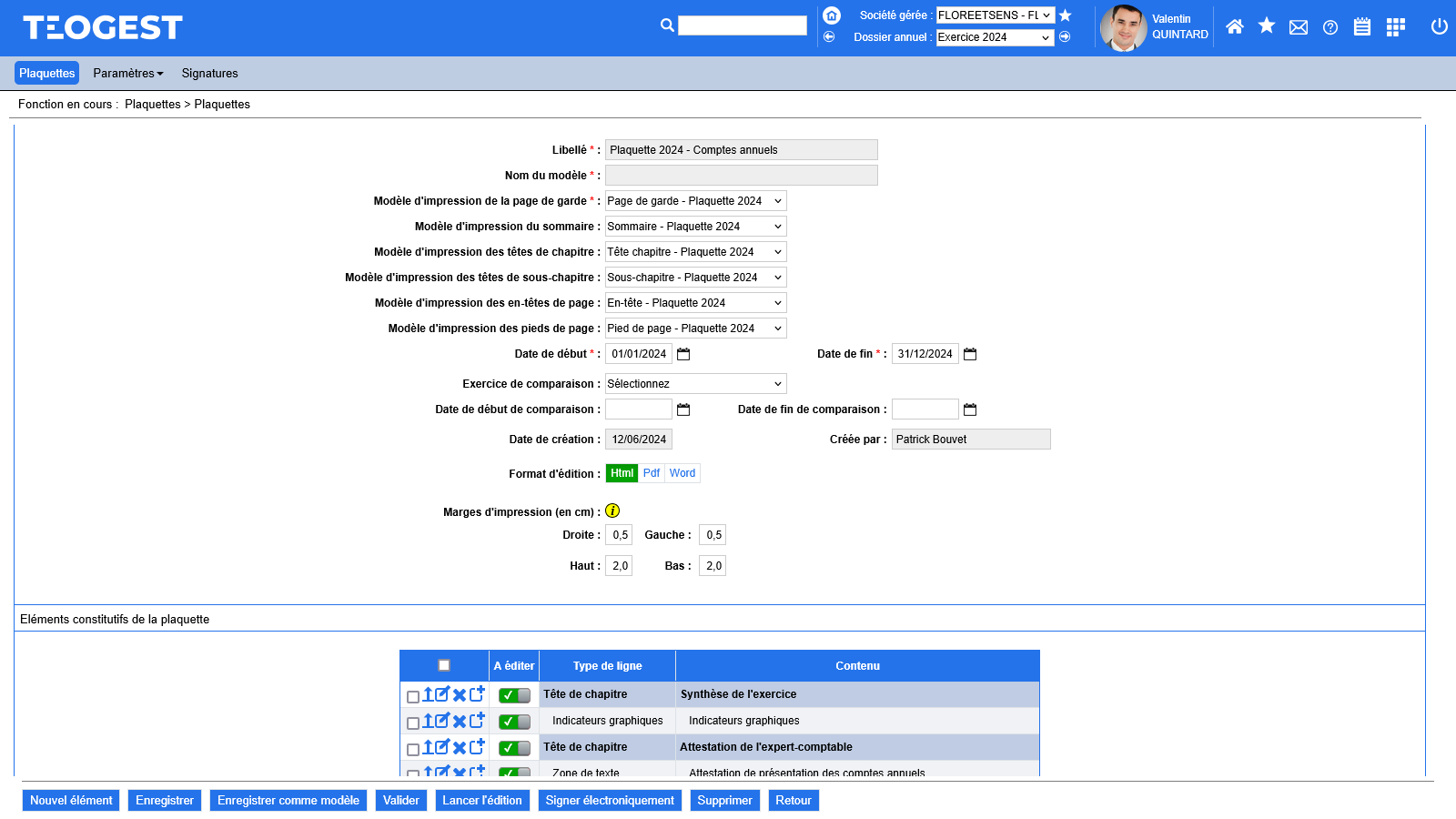The image size is (1456, 819).
Task: Click the power logout icon
Action: tap(1439, 26)
